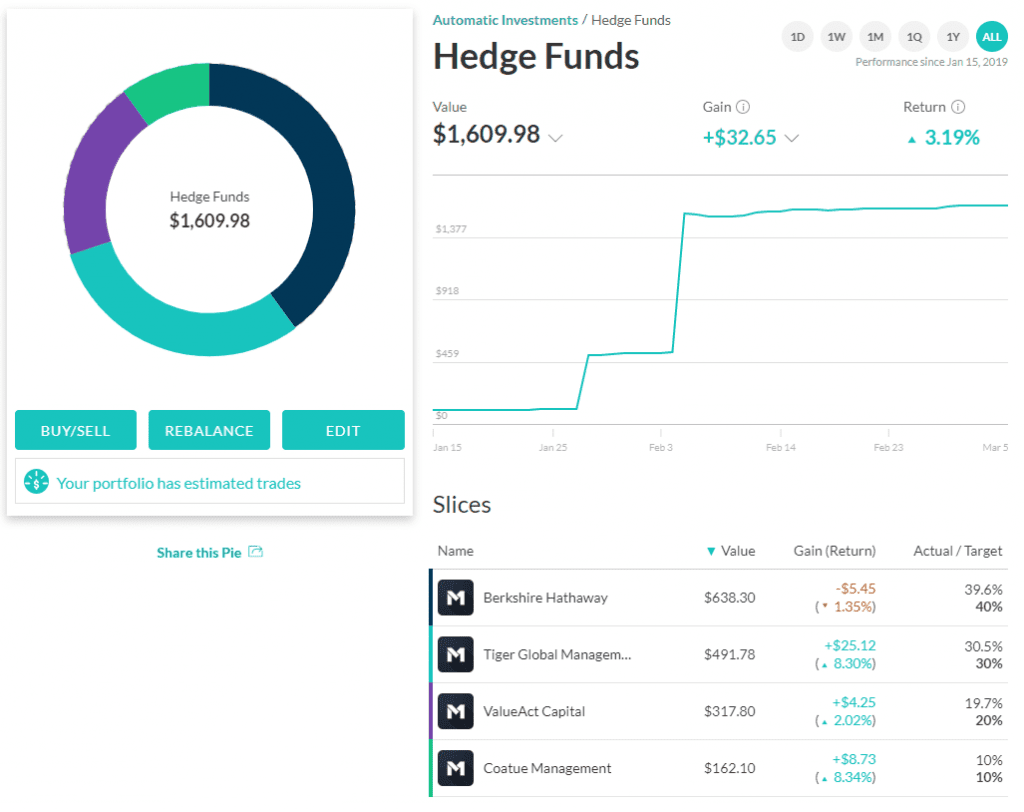This screenshot has height=812, width=1024.
Task: Click the +$25.12 gain value
Action: pyautogui.click(x=850, y=645)
